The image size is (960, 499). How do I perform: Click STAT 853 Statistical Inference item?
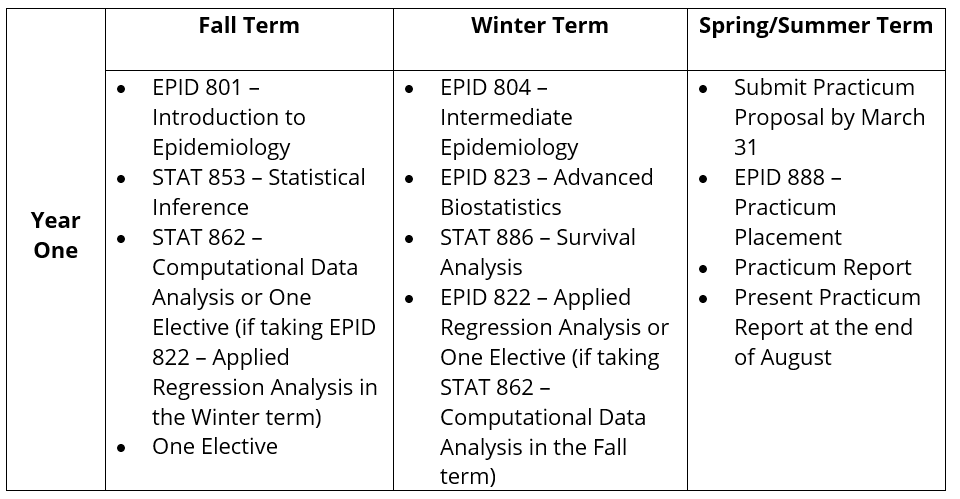(258, 192)
